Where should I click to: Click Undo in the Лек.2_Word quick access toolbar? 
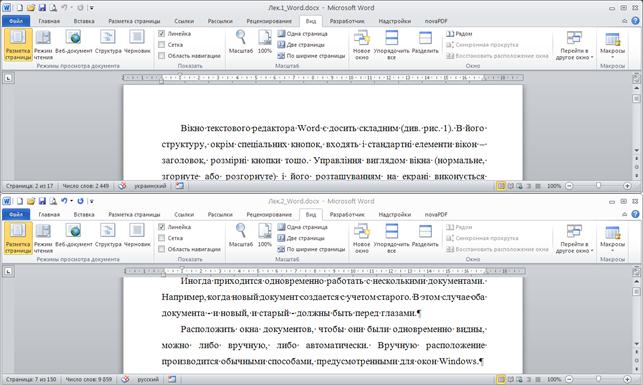click(x=64, y=201)
